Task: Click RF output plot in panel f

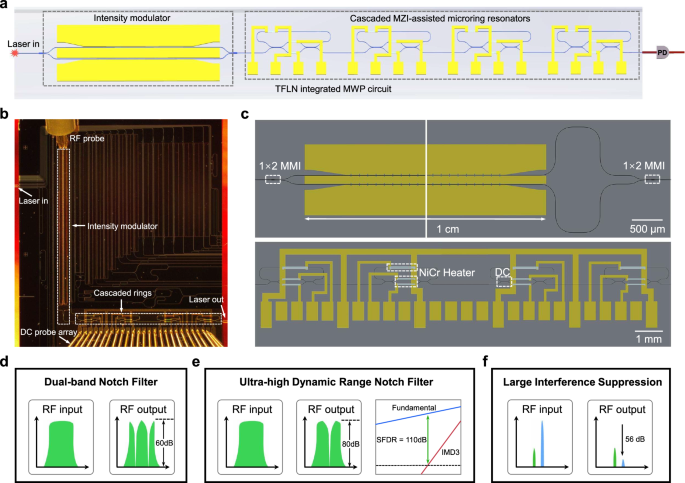Action: [x=620, y=437]
